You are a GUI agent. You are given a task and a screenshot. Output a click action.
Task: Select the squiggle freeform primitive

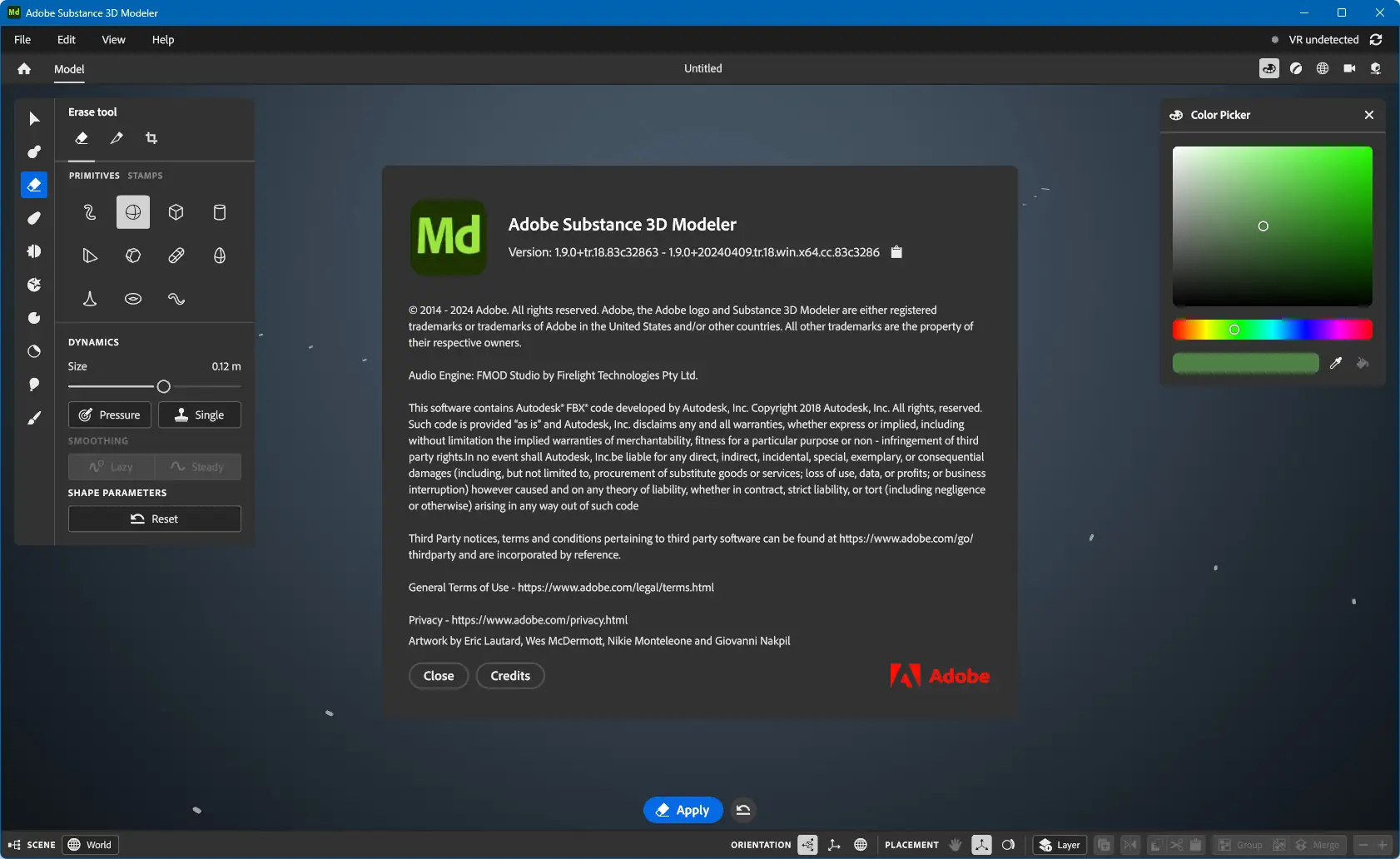pyautogui.click(x=90, y=212)
